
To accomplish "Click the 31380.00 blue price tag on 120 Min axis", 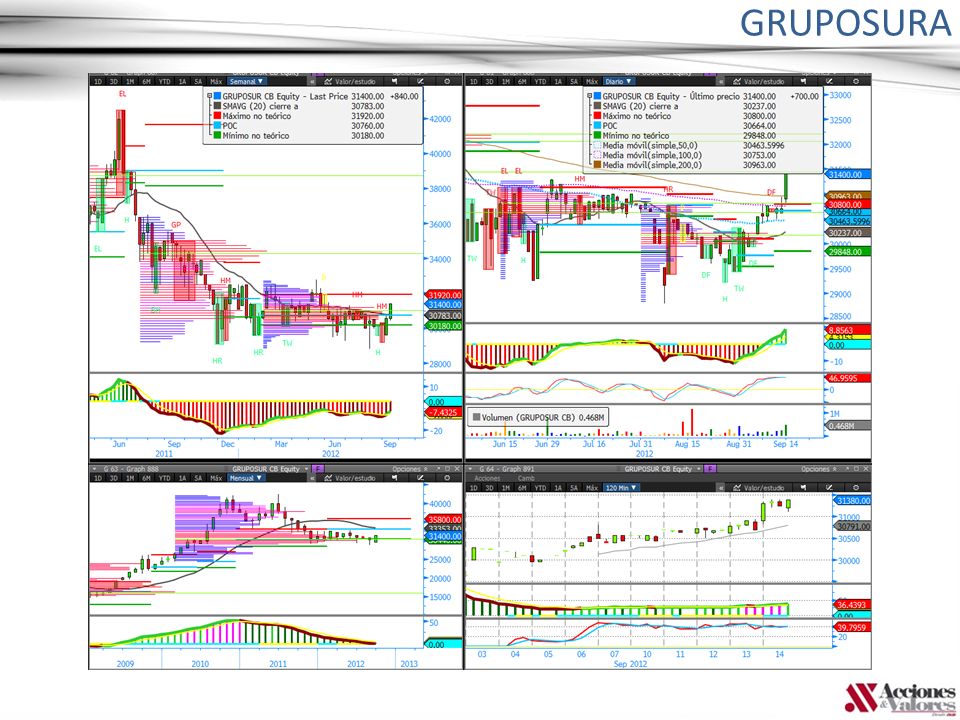I will (853, 501).
